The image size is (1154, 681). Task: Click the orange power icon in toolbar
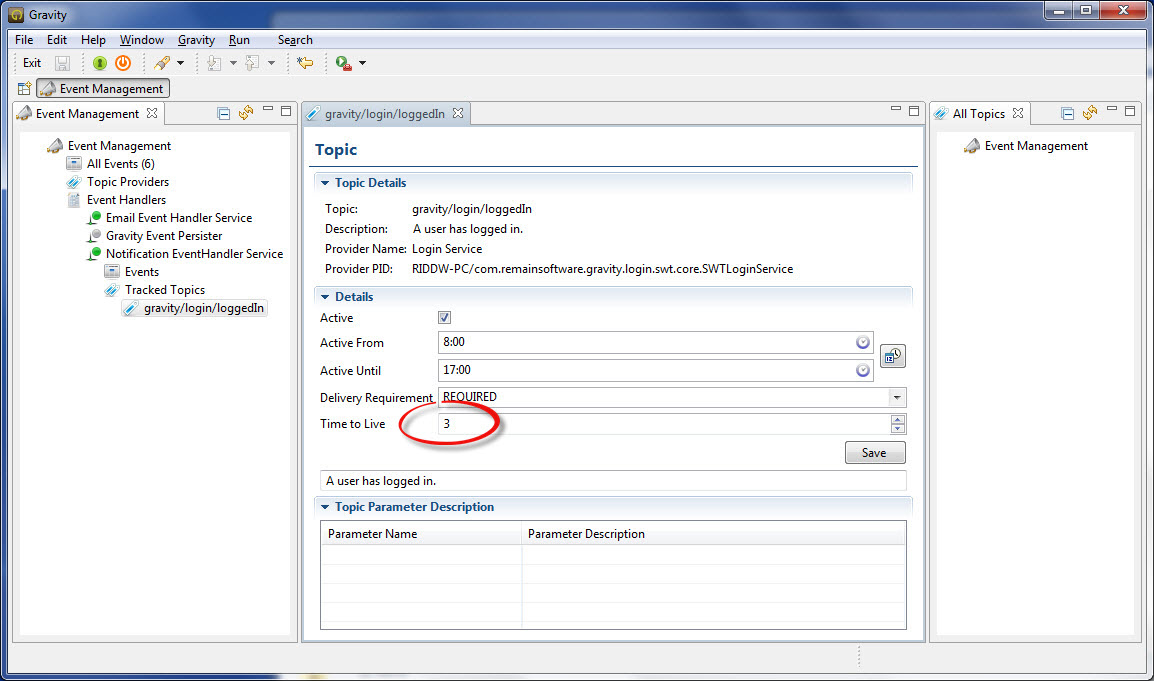pyautogui.click(x=123, y=63)
